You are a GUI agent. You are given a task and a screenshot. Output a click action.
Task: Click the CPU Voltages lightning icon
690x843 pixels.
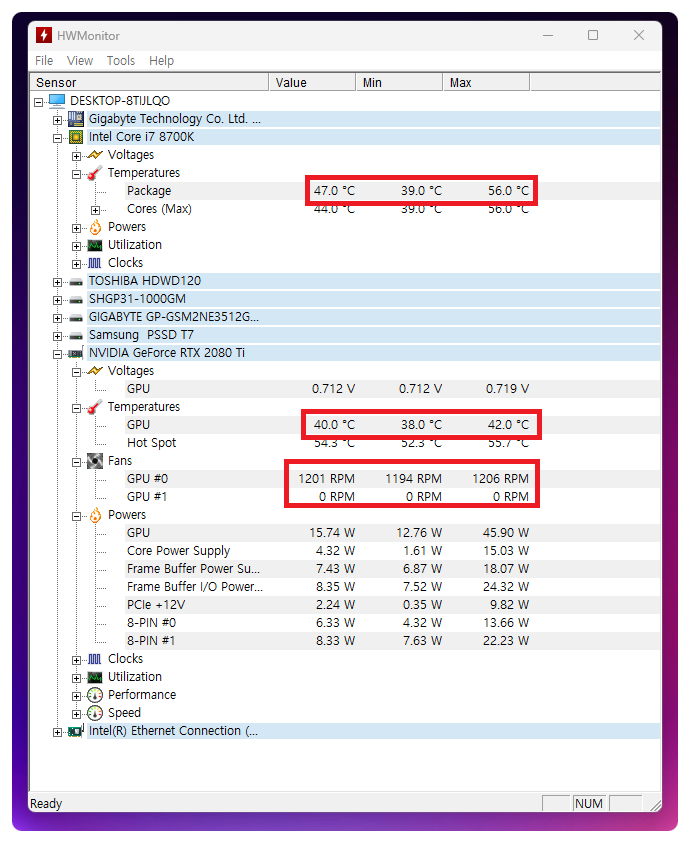pyautogui.click(x=95, y=155)
